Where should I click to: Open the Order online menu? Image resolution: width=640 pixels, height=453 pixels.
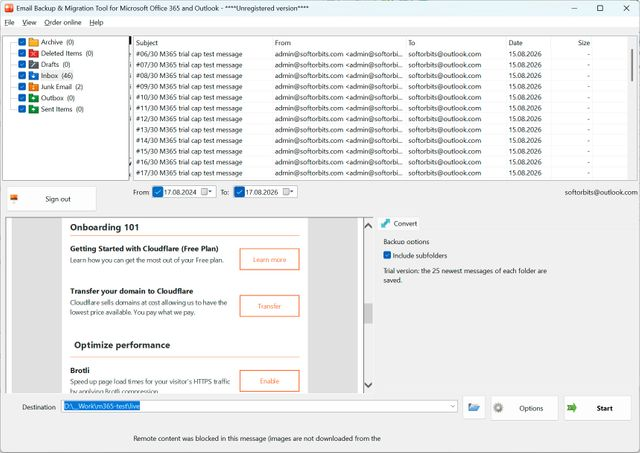point(63,22)
